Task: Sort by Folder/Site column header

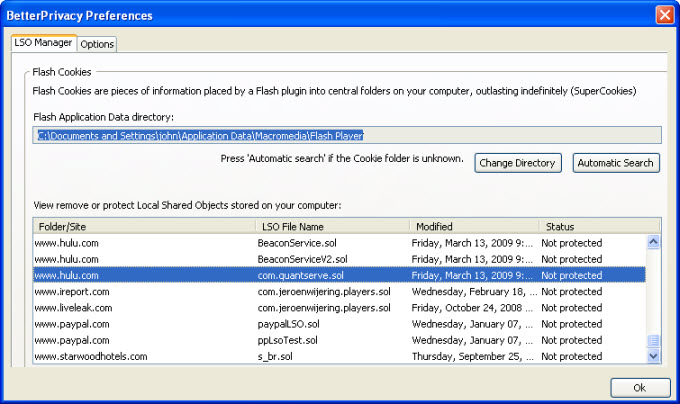Action: [144, 226]
